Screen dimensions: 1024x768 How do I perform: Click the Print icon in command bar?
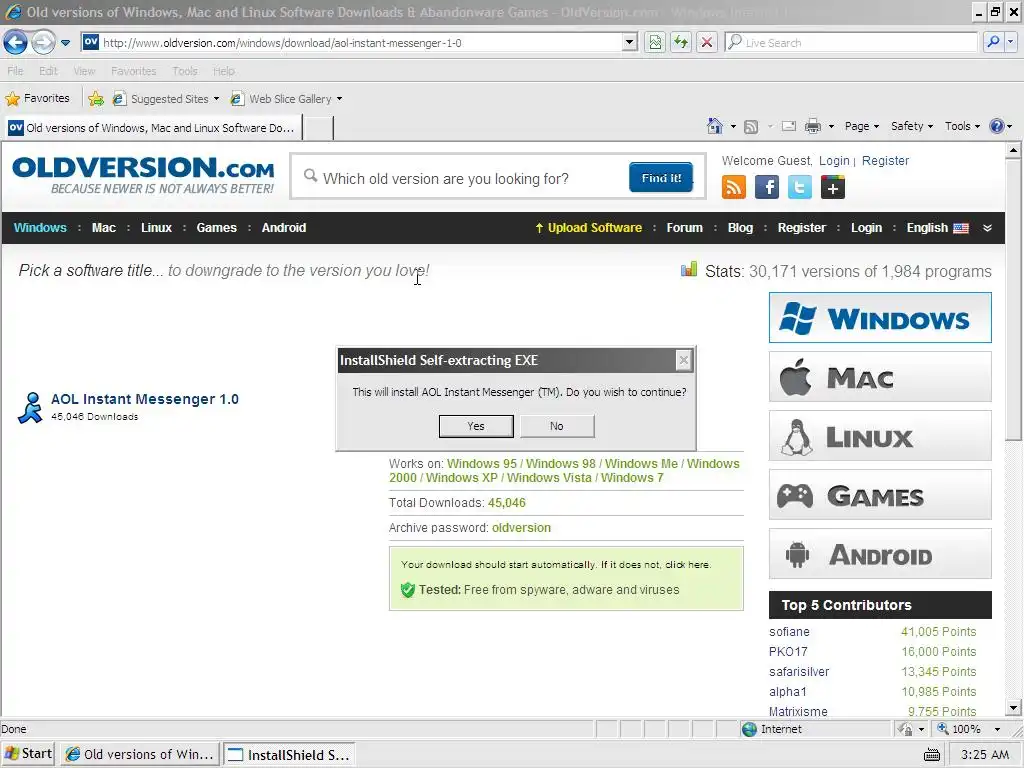[813, 126]
